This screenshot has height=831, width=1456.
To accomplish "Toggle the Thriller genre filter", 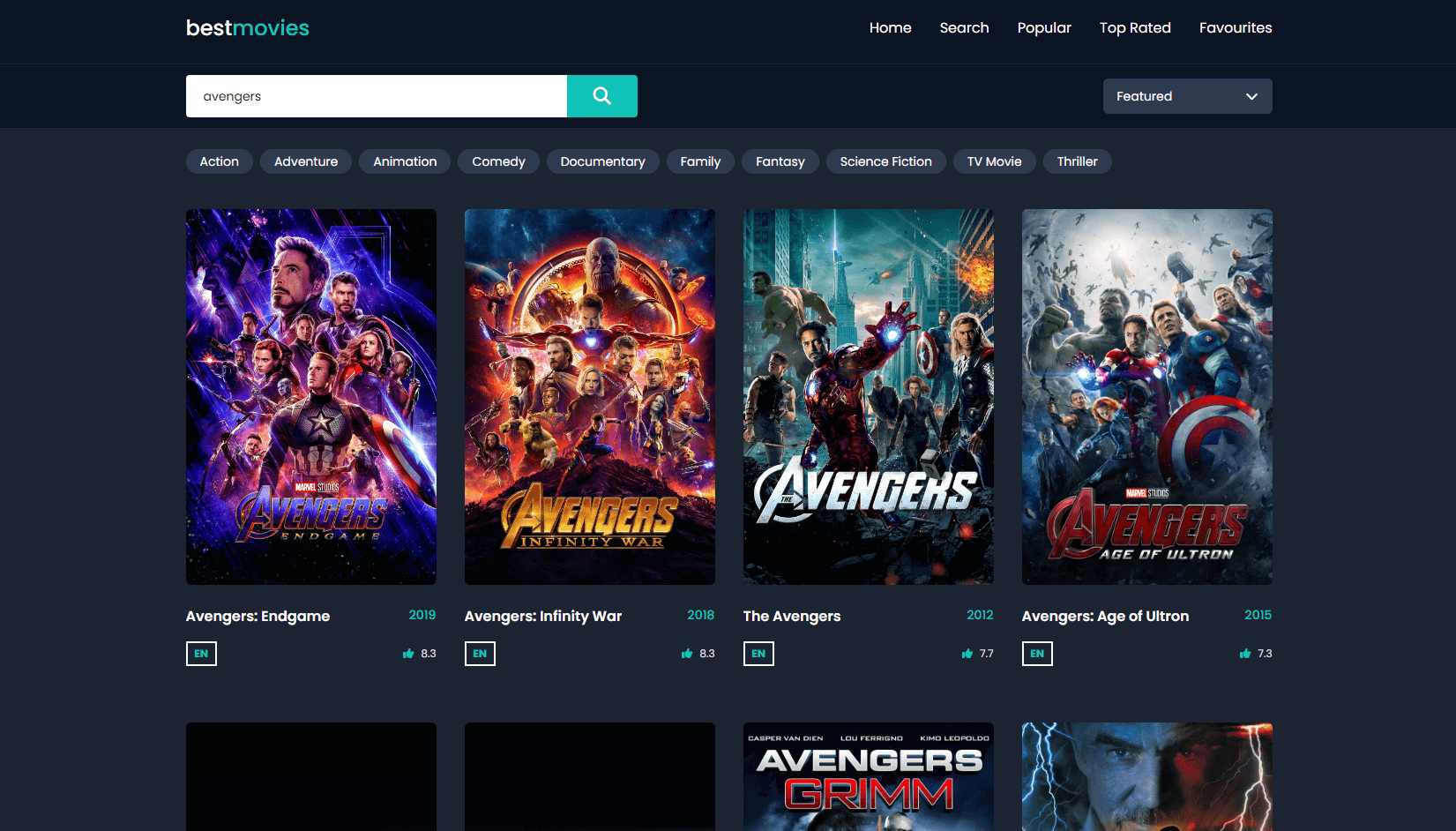I will [1078, 161].
